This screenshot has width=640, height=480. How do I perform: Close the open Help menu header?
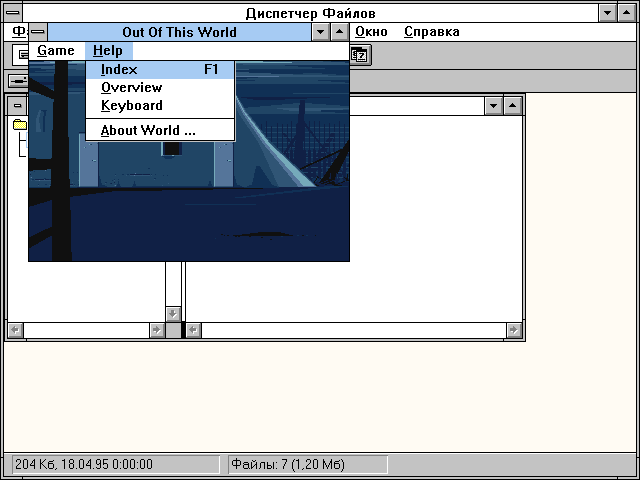(x=108, y=51)
